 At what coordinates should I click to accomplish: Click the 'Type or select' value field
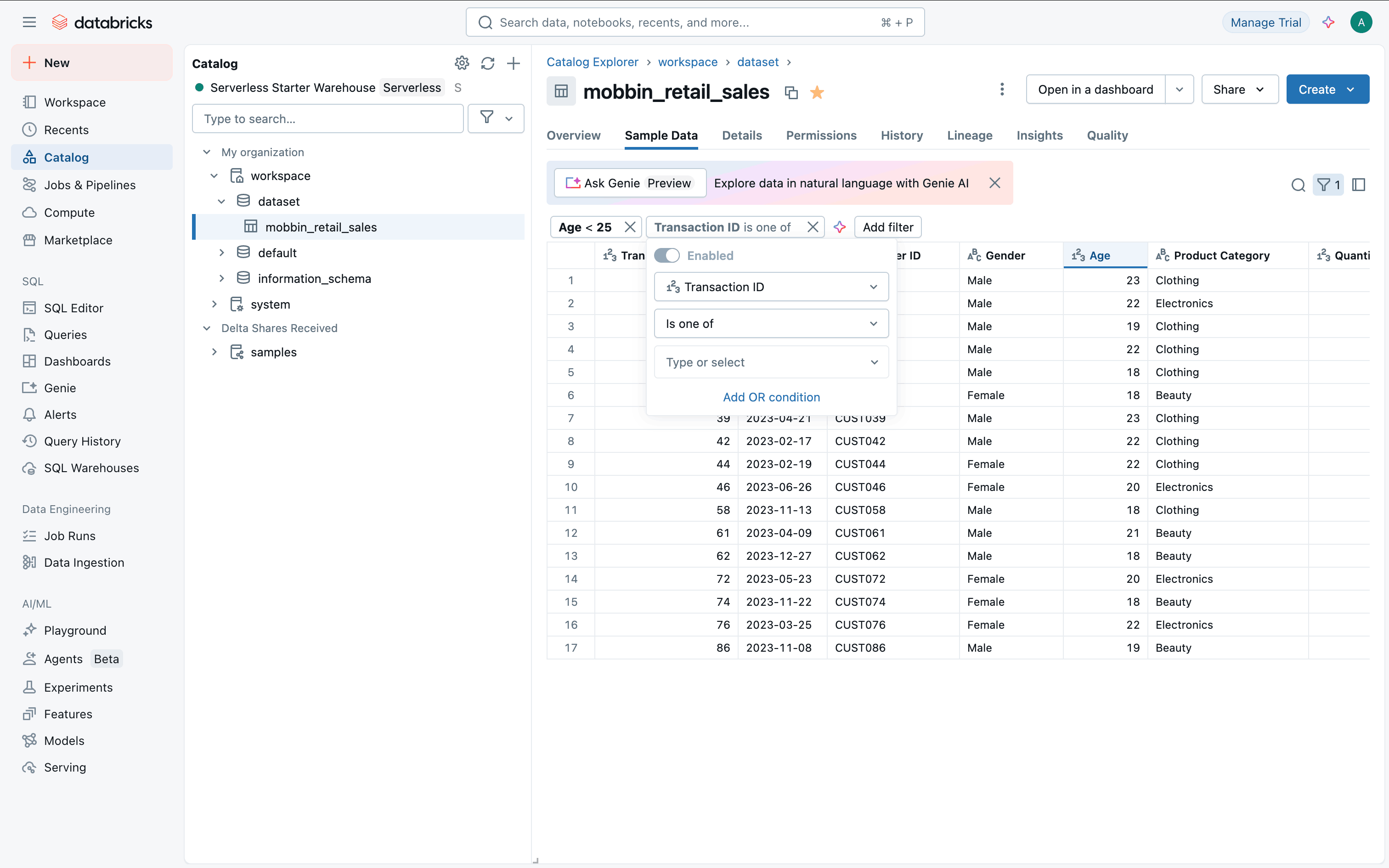(x=771, y=362)
